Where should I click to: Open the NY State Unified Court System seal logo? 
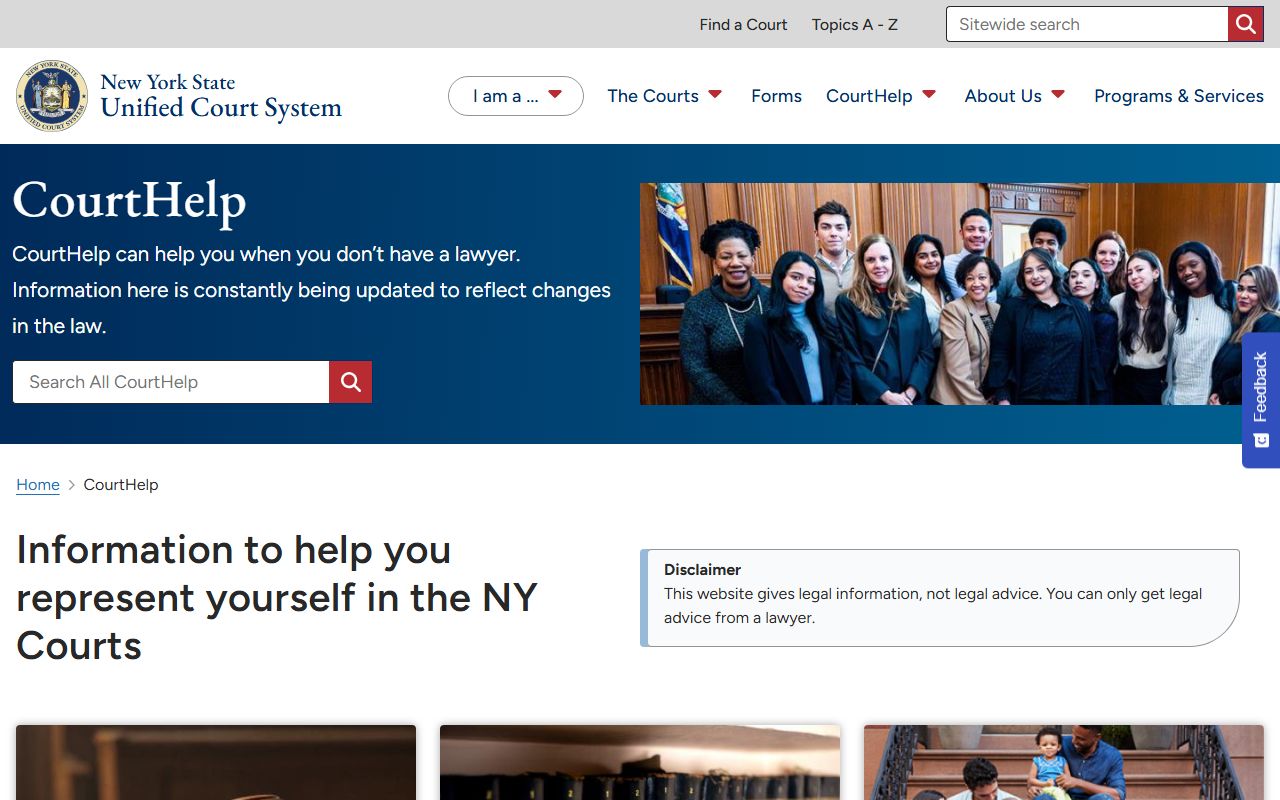52,96
